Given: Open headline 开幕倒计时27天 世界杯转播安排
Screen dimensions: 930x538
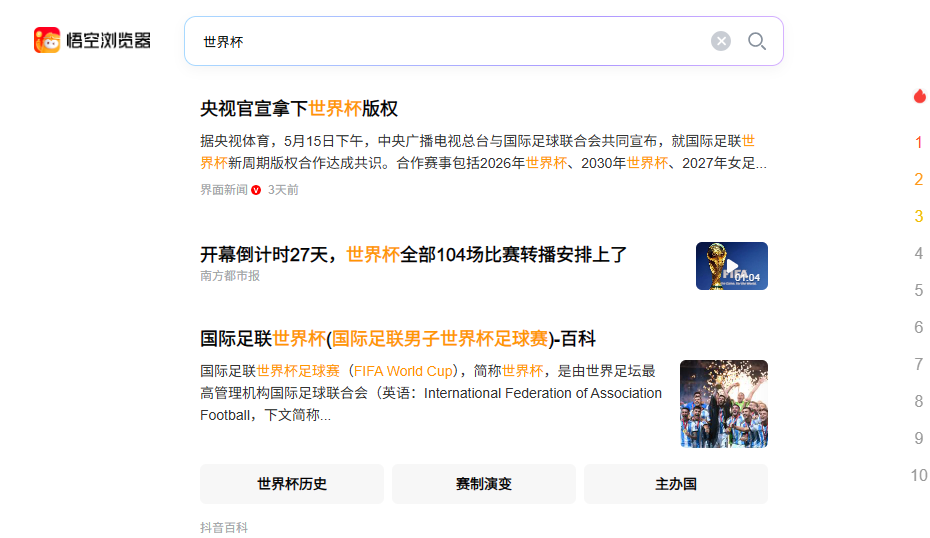Looking at the screenshot, I should (413, 254).
